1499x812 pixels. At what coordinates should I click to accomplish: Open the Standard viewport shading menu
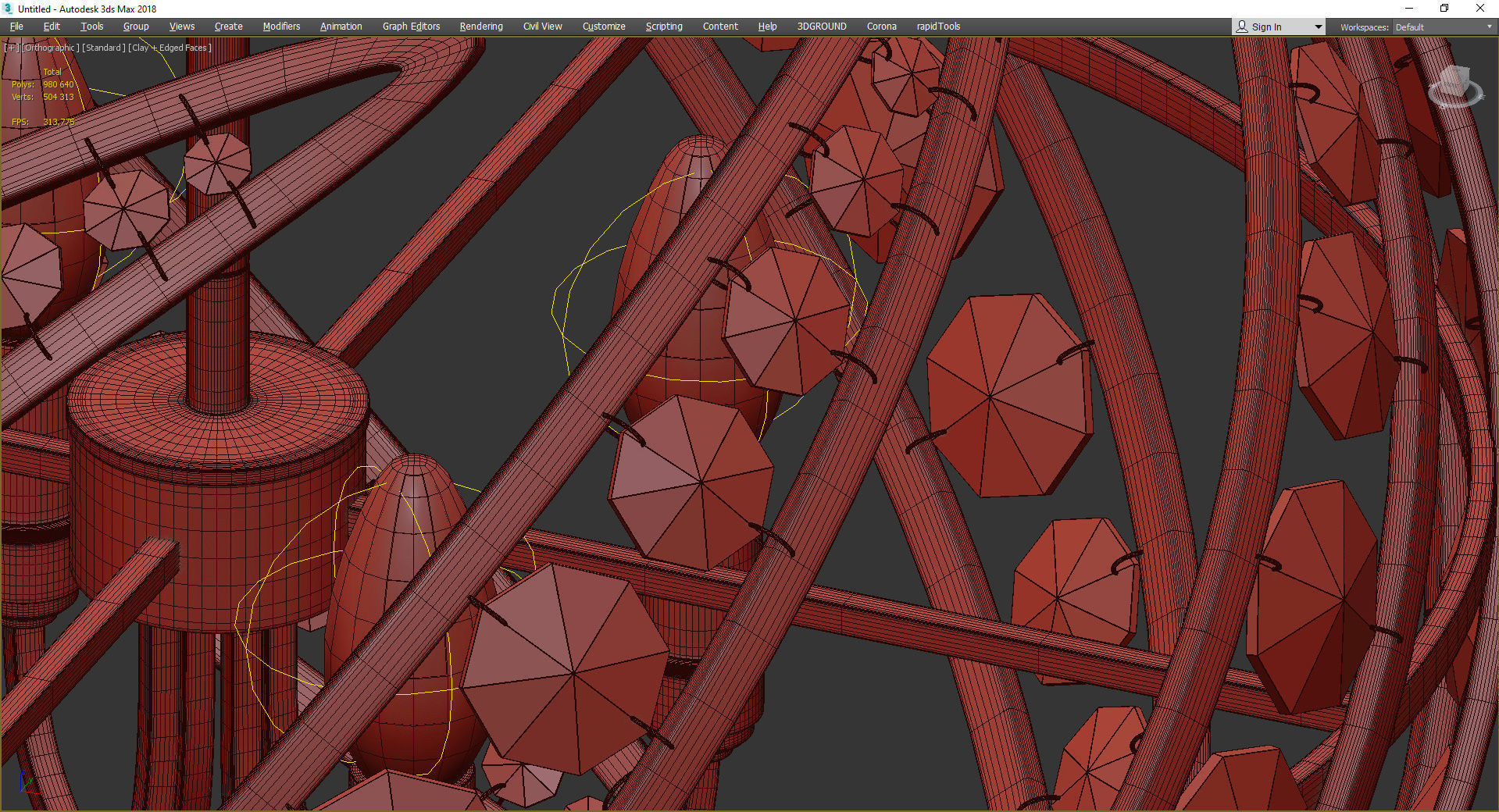coord(104,48)
